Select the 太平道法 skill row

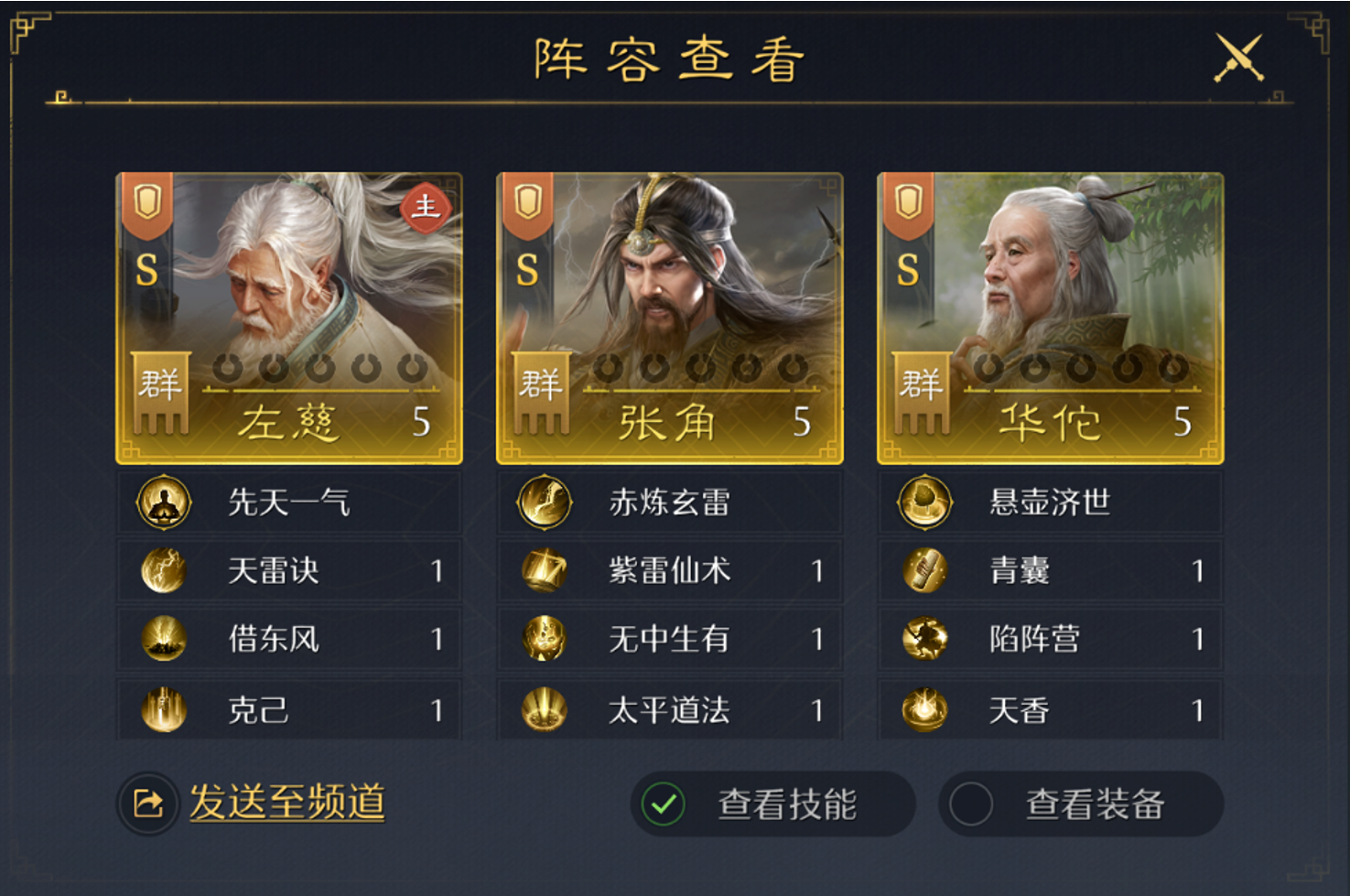point(669,709)
